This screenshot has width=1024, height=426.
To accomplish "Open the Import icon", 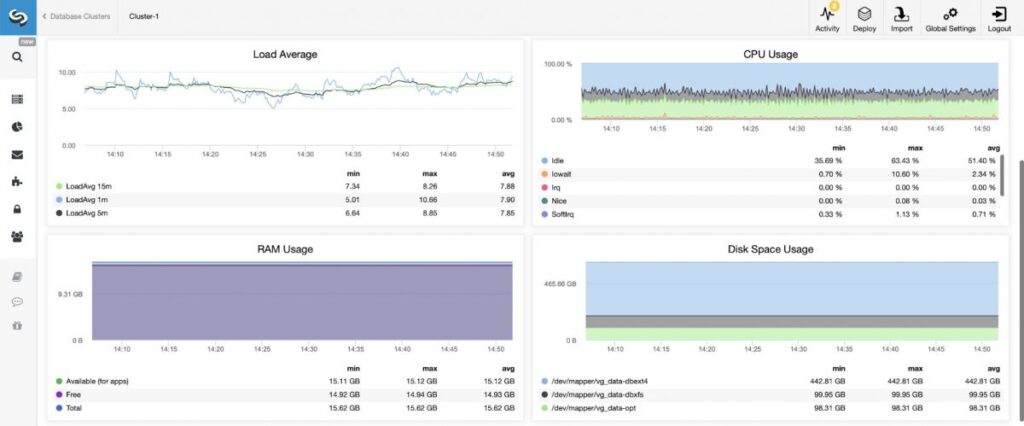I will click(901, 18).
